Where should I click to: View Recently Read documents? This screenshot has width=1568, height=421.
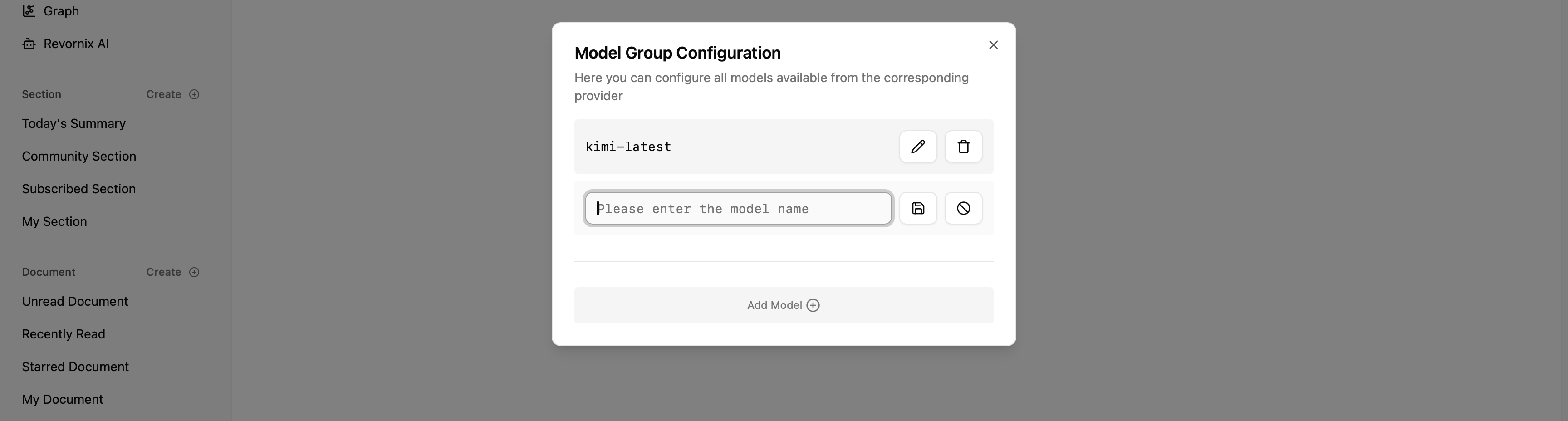64,334
